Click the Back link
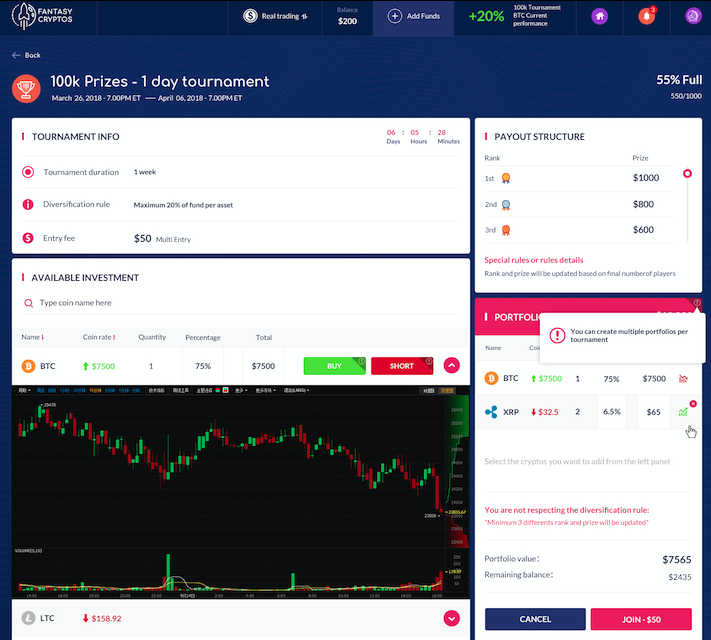711x640 pixels. coord(26,55)
